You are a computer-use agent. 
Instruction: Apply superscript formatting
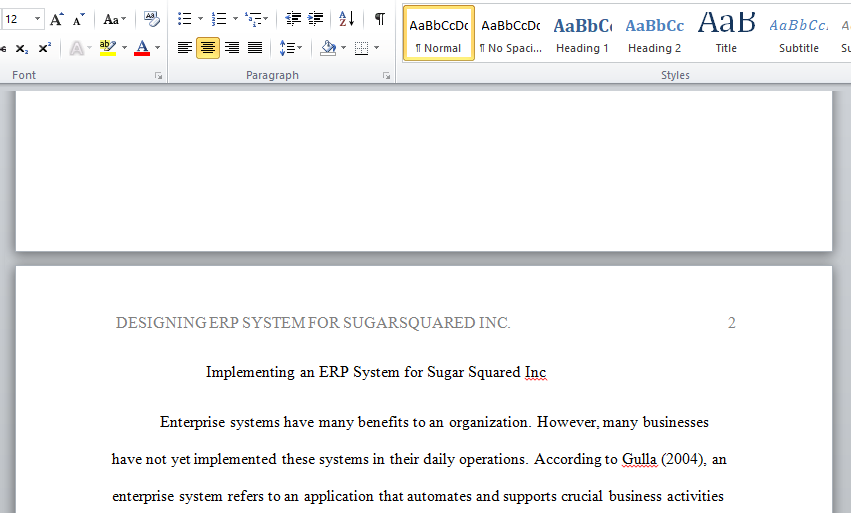coord(45,48)
